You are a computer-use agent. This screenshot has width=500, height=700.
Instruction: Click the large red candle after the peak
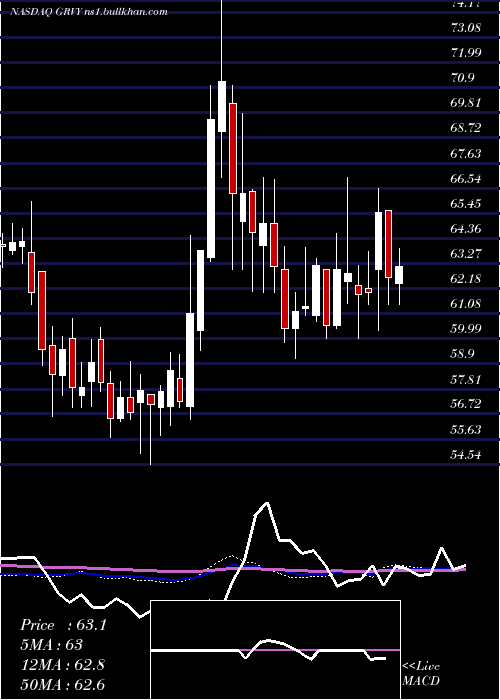pyautogui.click(x=233, y=148)
